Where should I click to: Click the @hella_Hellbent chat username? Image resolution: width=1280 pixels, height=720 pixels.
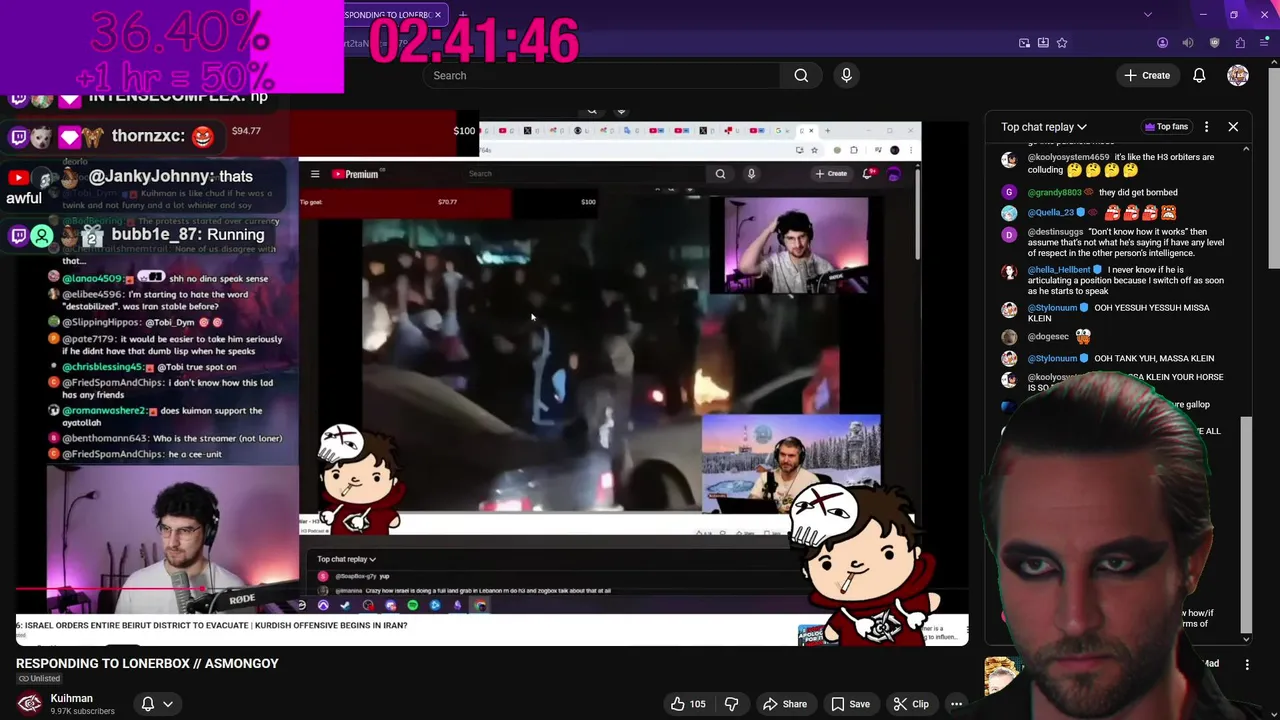1059,270
